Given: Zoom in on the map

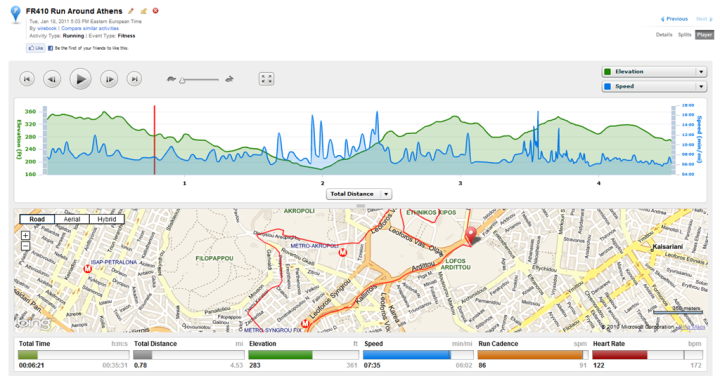Looking at the screenshot, I should coord(25,235).
